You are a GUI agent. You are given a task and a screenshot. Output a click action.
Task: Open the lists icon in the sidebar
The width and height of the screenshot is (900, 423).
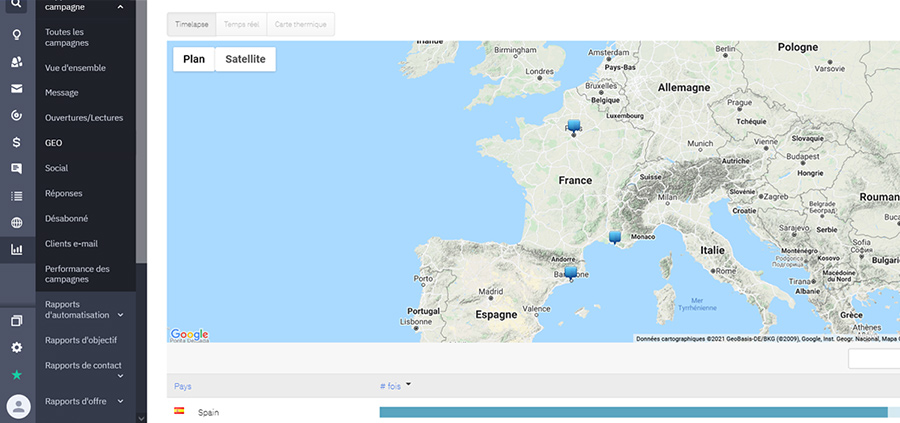(17, 196)
